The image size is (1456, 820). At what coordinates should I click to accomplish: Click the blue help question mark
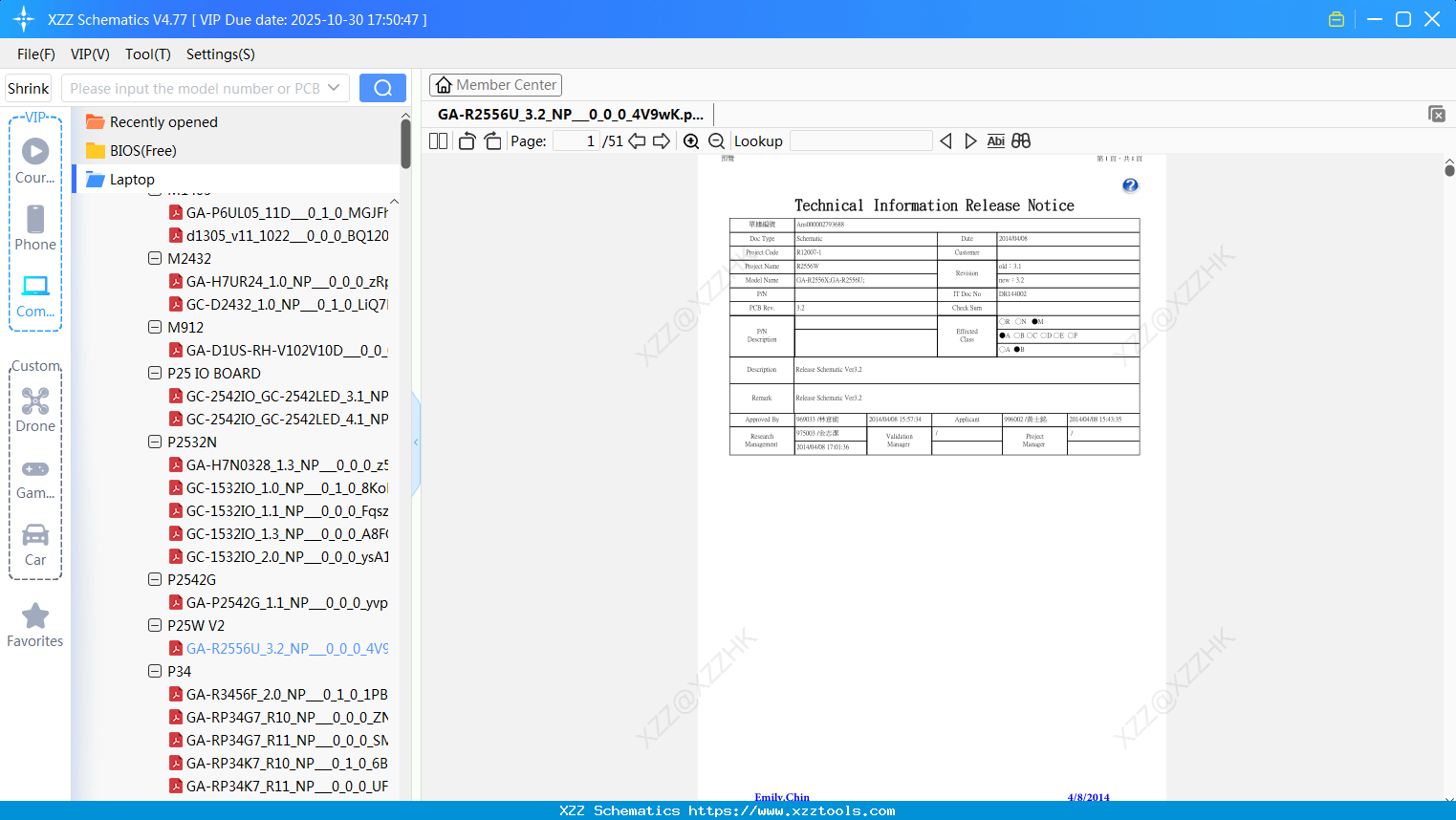(x=1130, y=185)
